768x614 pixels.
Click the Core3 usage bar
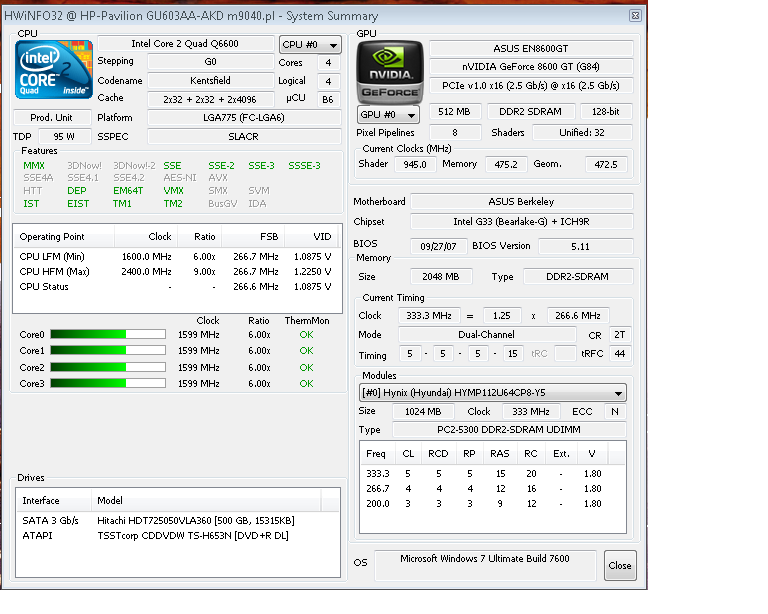(x=108, y=383)
